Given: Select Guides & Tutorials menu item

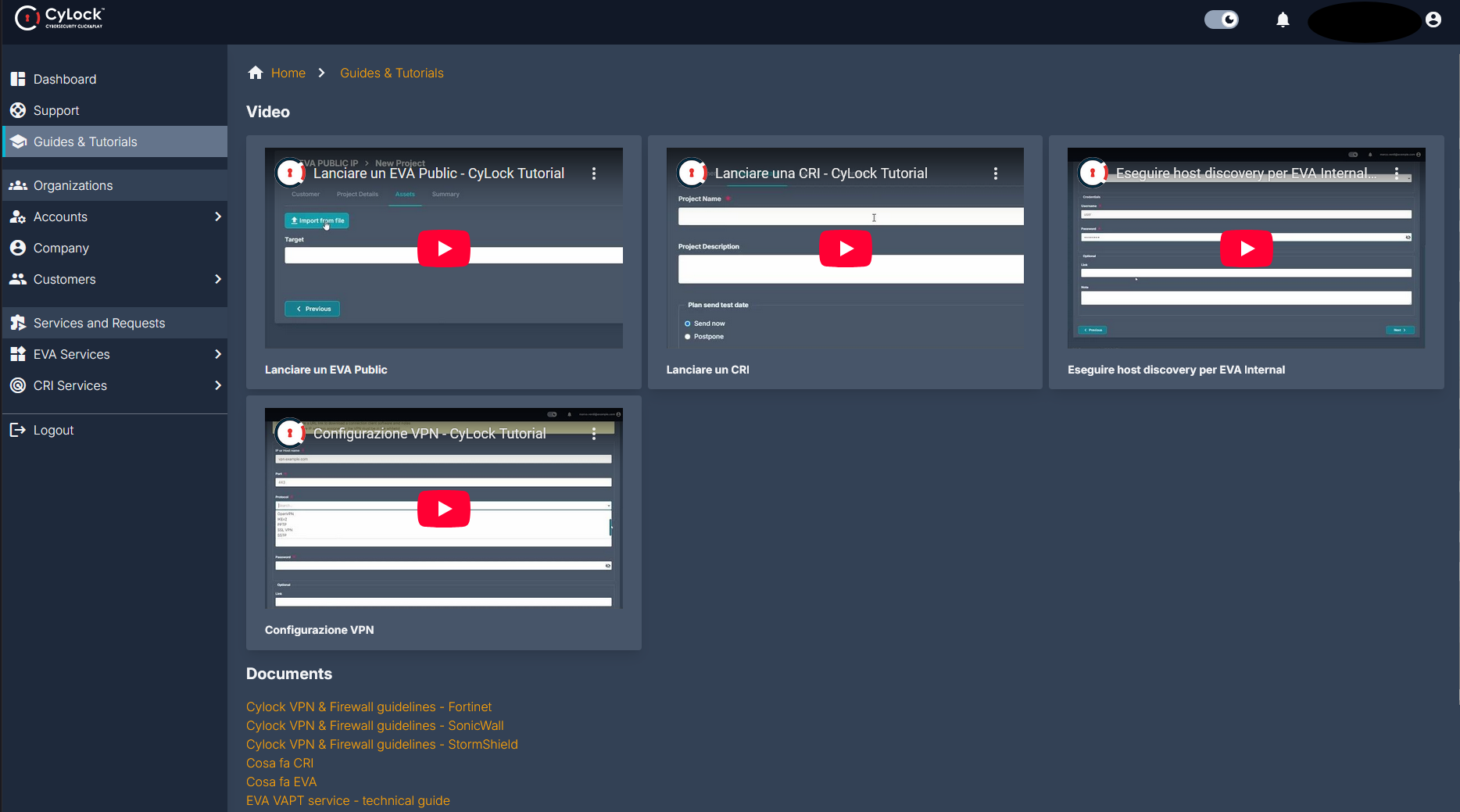Looking at the screenshot, I should [115, 141].
